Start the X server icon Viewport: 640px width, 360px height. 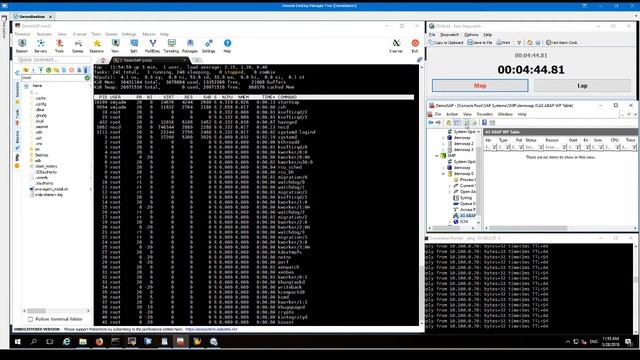click(396, 46)
